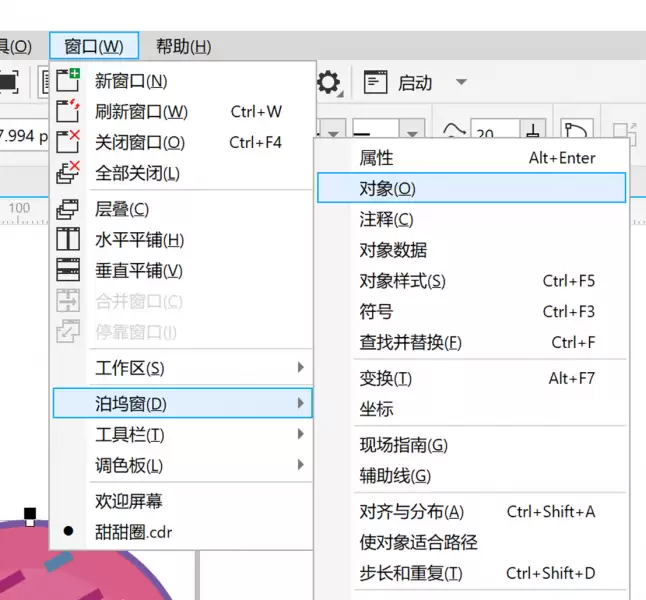Click the curve smoothing icon in property bar
The height and width of the screenshot is (600, 646).
[454, 130]
